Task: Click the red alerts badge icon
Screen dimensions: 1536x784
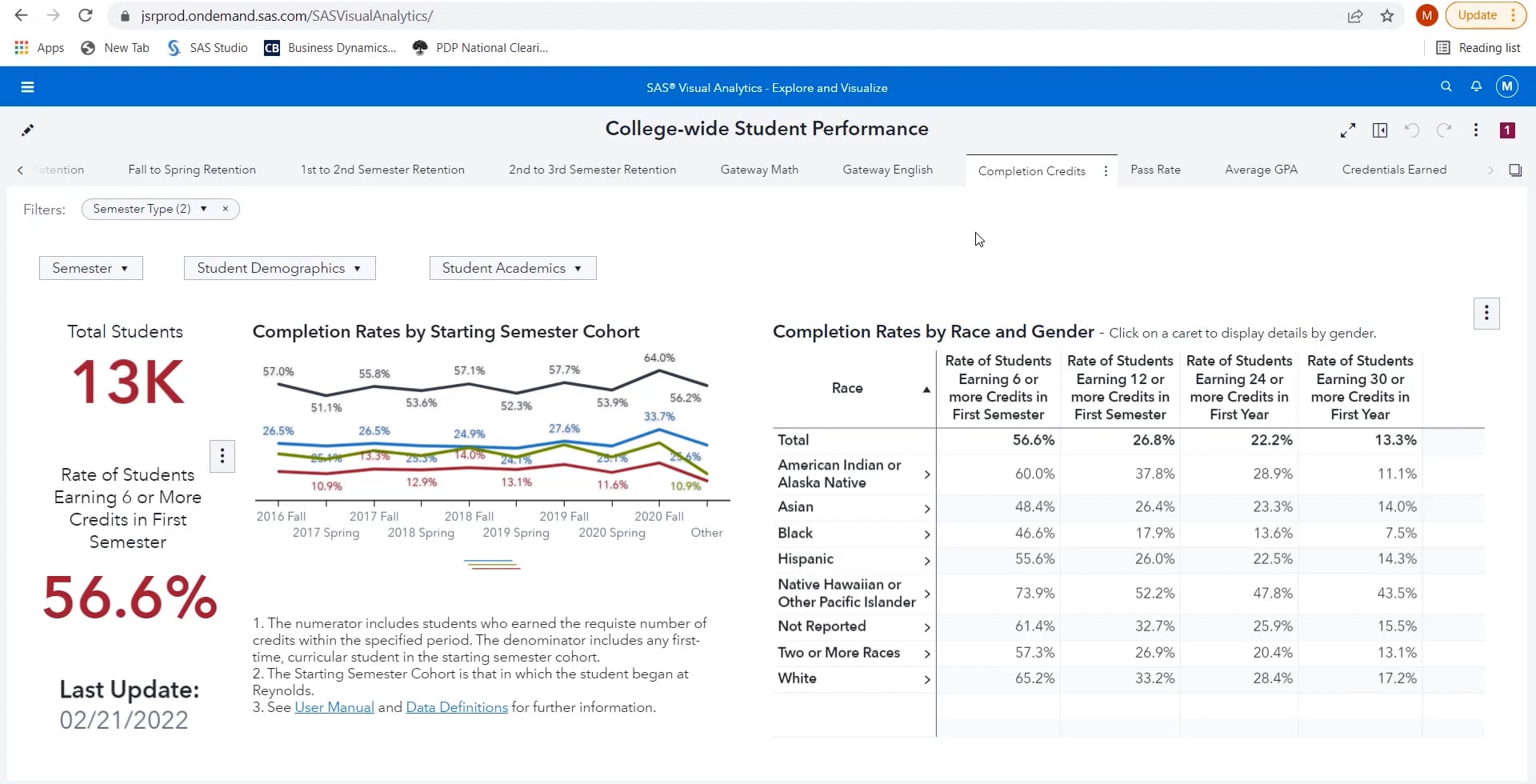Action: tap(1507, 130)
